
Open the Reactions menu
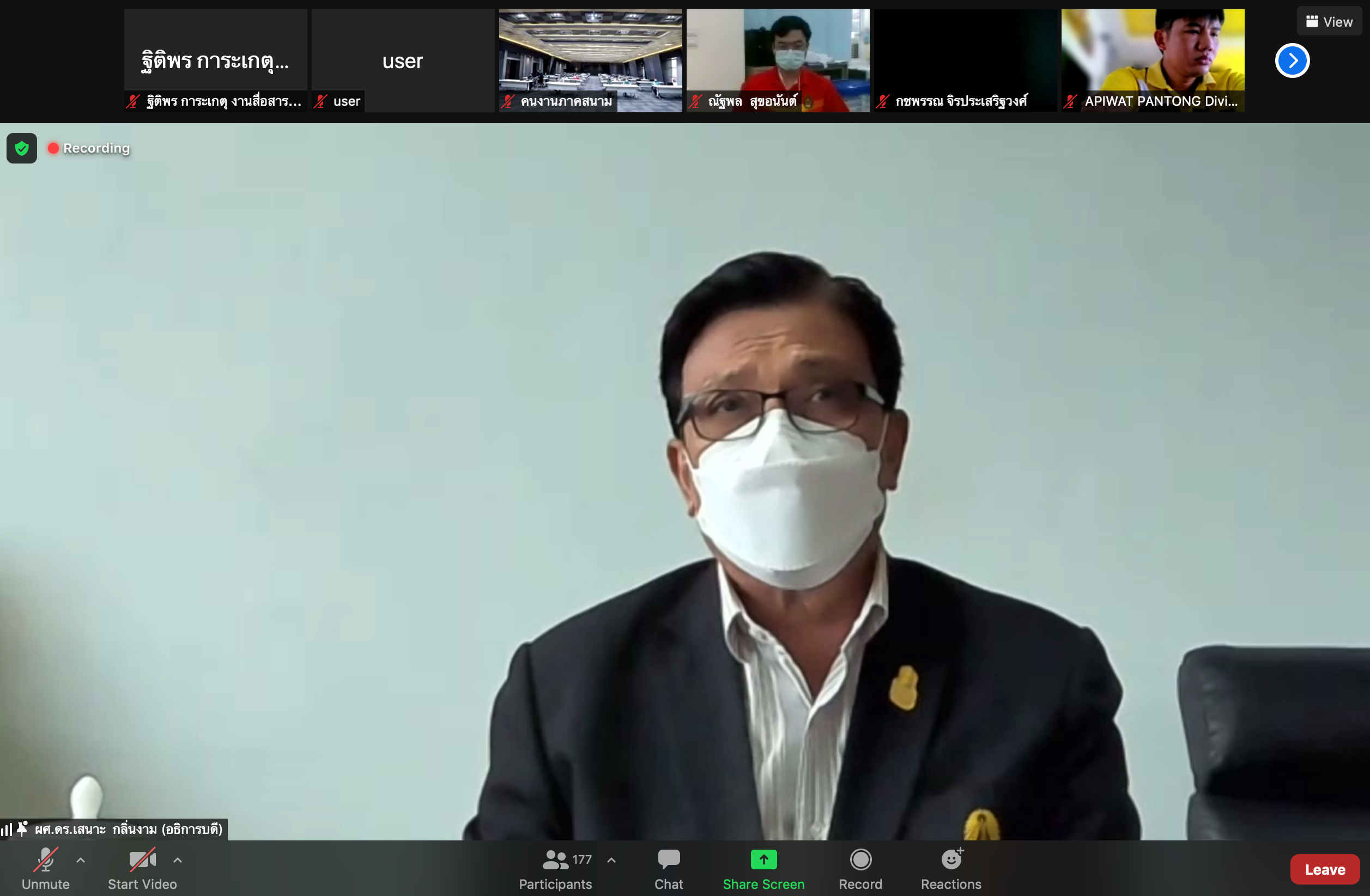pyautogui.click(x=951, y=868)
